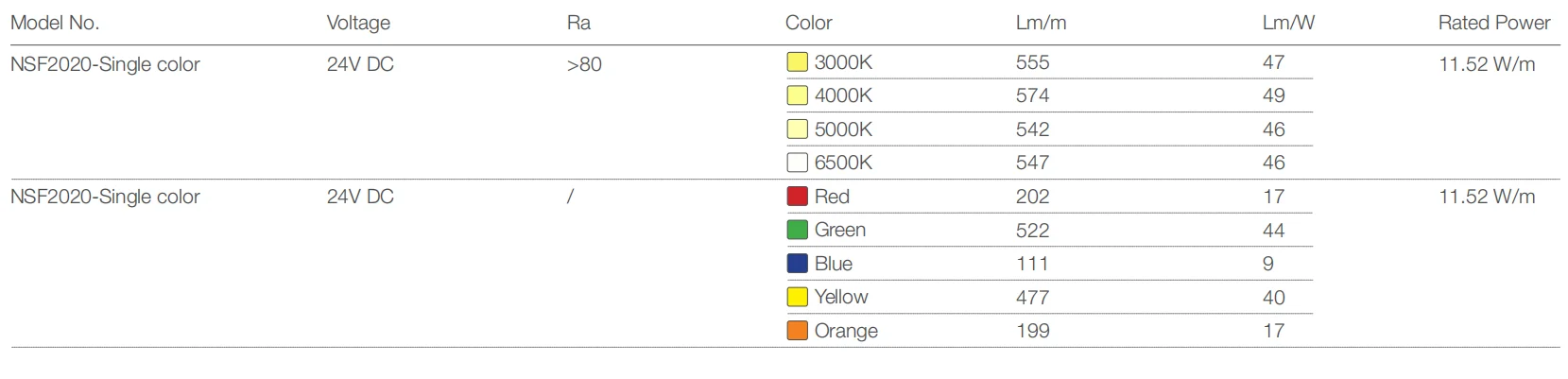Click the 3000K color swatch
1568x379 pixels.
click(x=797, y=62)
